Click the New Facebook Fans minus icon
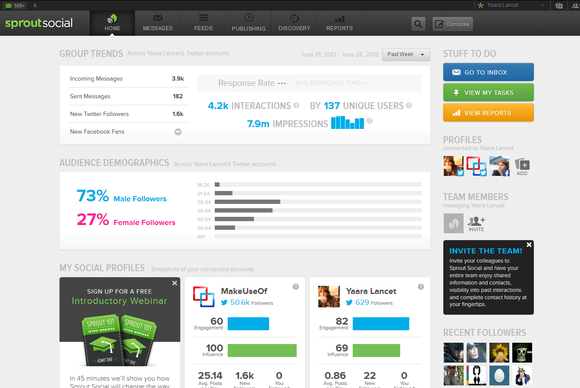The height and width of the screenshot is (388, 580). click(178, 132)
